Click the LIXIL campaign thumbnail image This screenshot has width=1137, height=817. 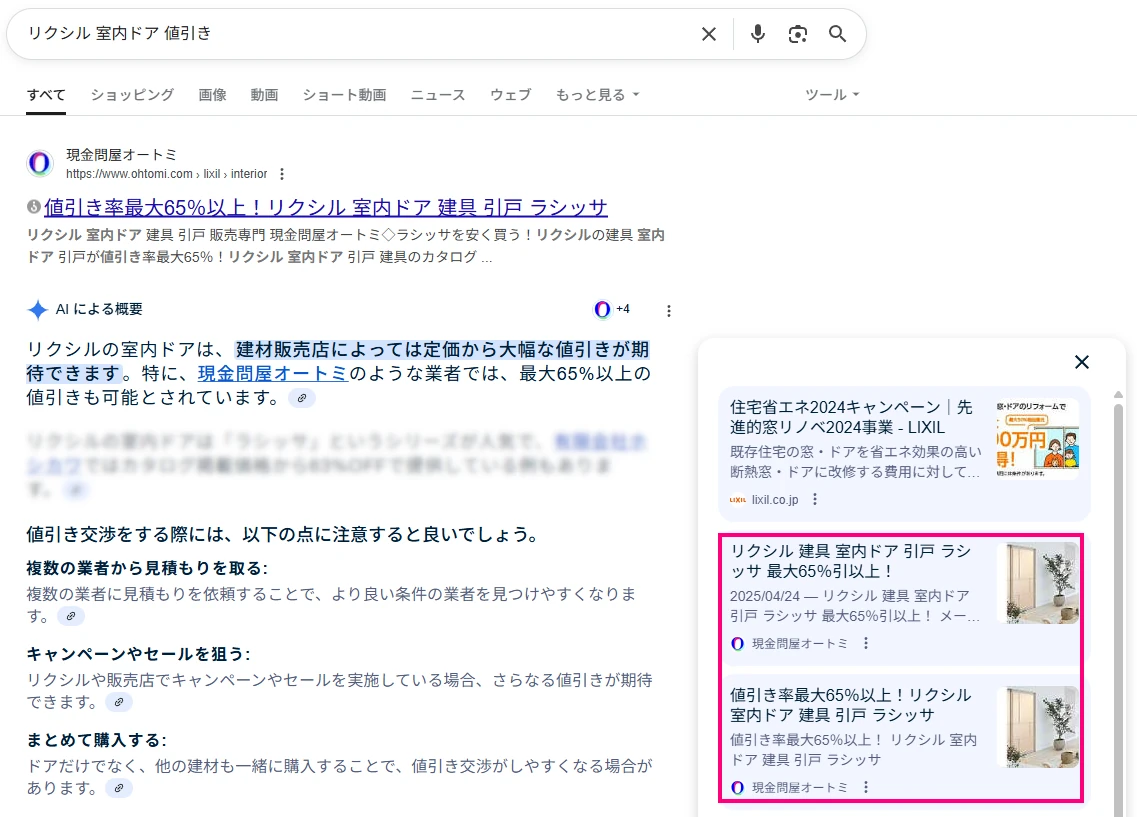point(1038,439)
